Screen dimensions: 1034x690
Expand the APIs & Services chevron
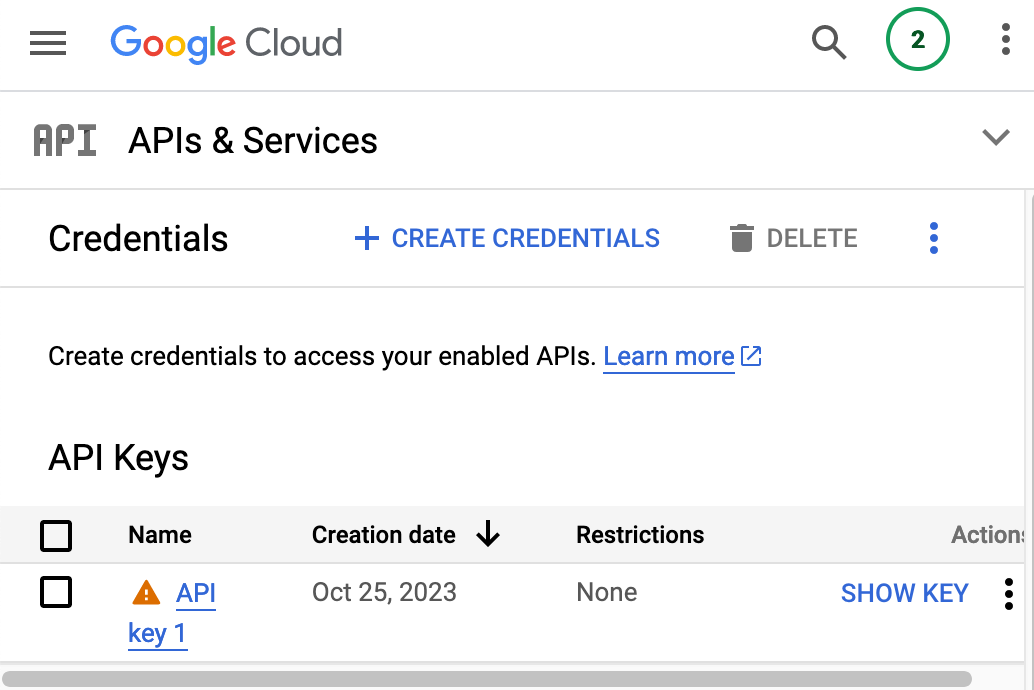pyautogui.click(x=996, y=137)
